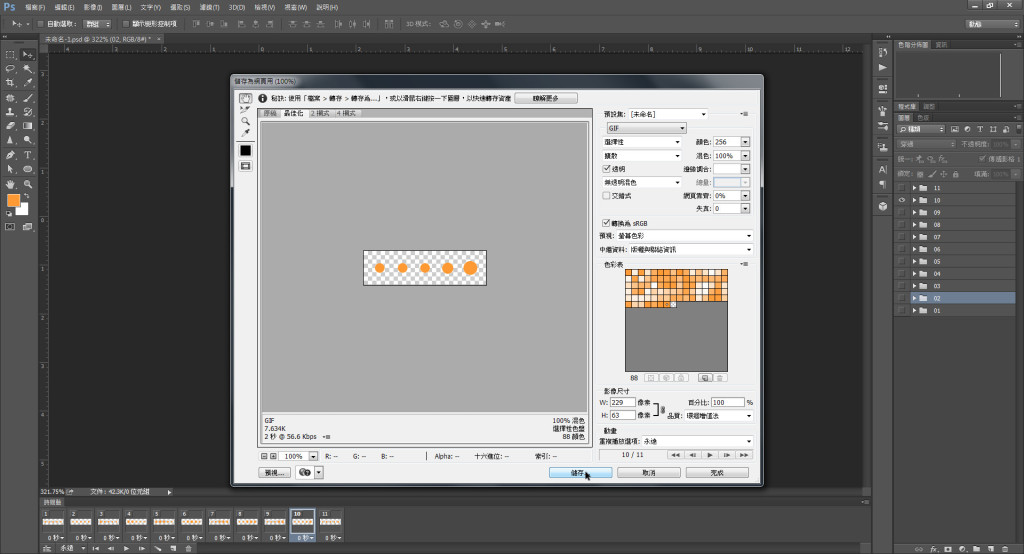The width and height of the screenshot is (1024, 554).
Task: Click the 取消 (Cancel) button
Action: (x=649, y=472)
